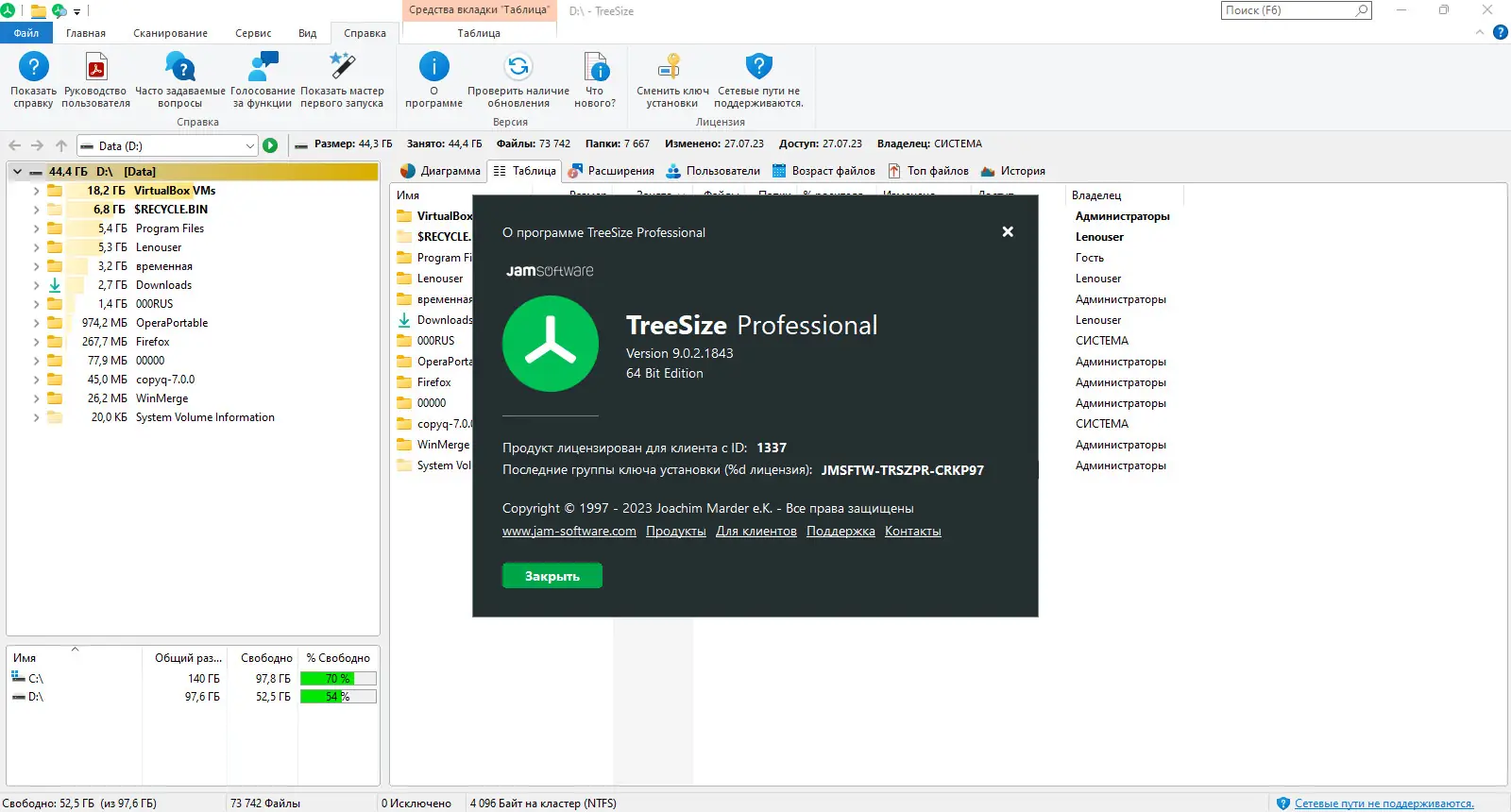Go forward with the right arrow
The width and height of the screenshot is (1511, 812).
[x=37, y=145]
